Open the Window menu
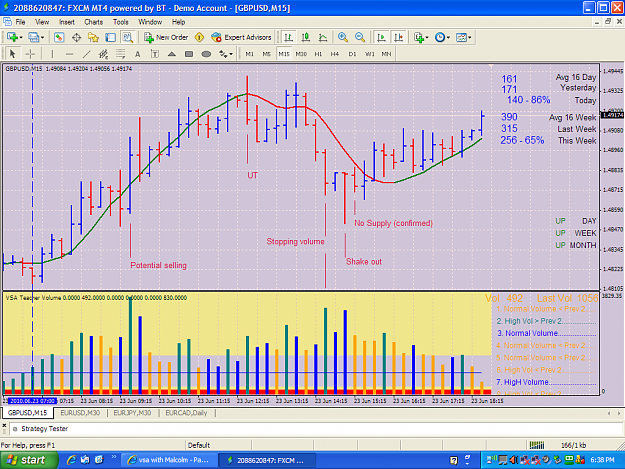The width and height of the screenshot is (625, 469). 150,22
